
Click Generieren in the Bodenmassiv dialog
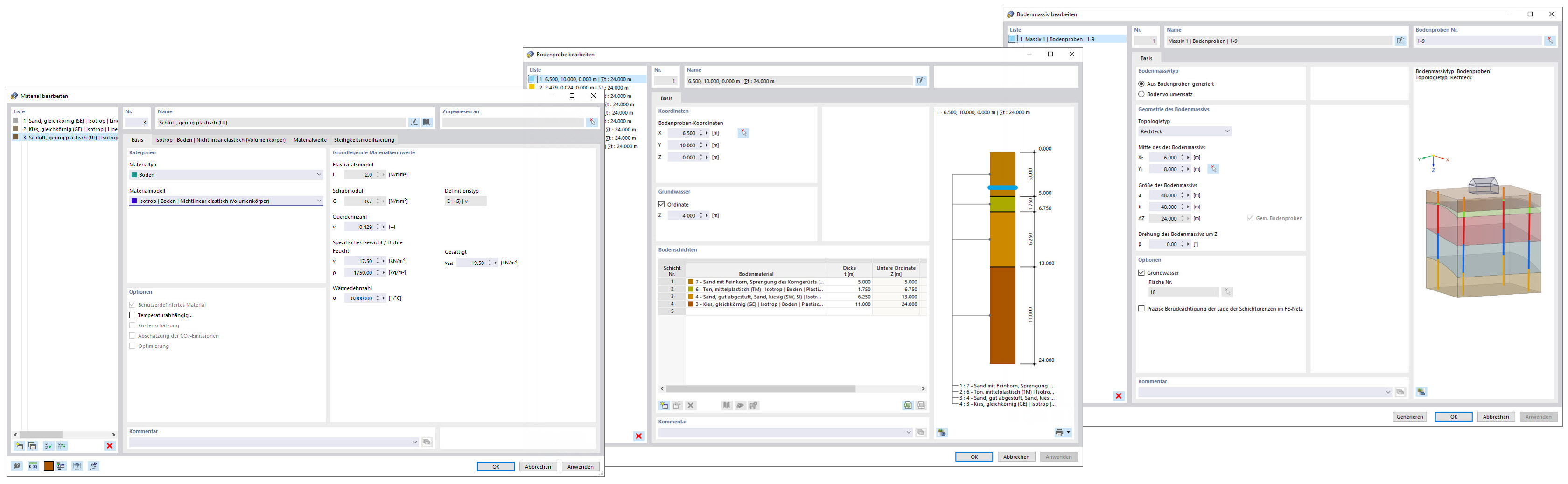[x=1410, y=416]
